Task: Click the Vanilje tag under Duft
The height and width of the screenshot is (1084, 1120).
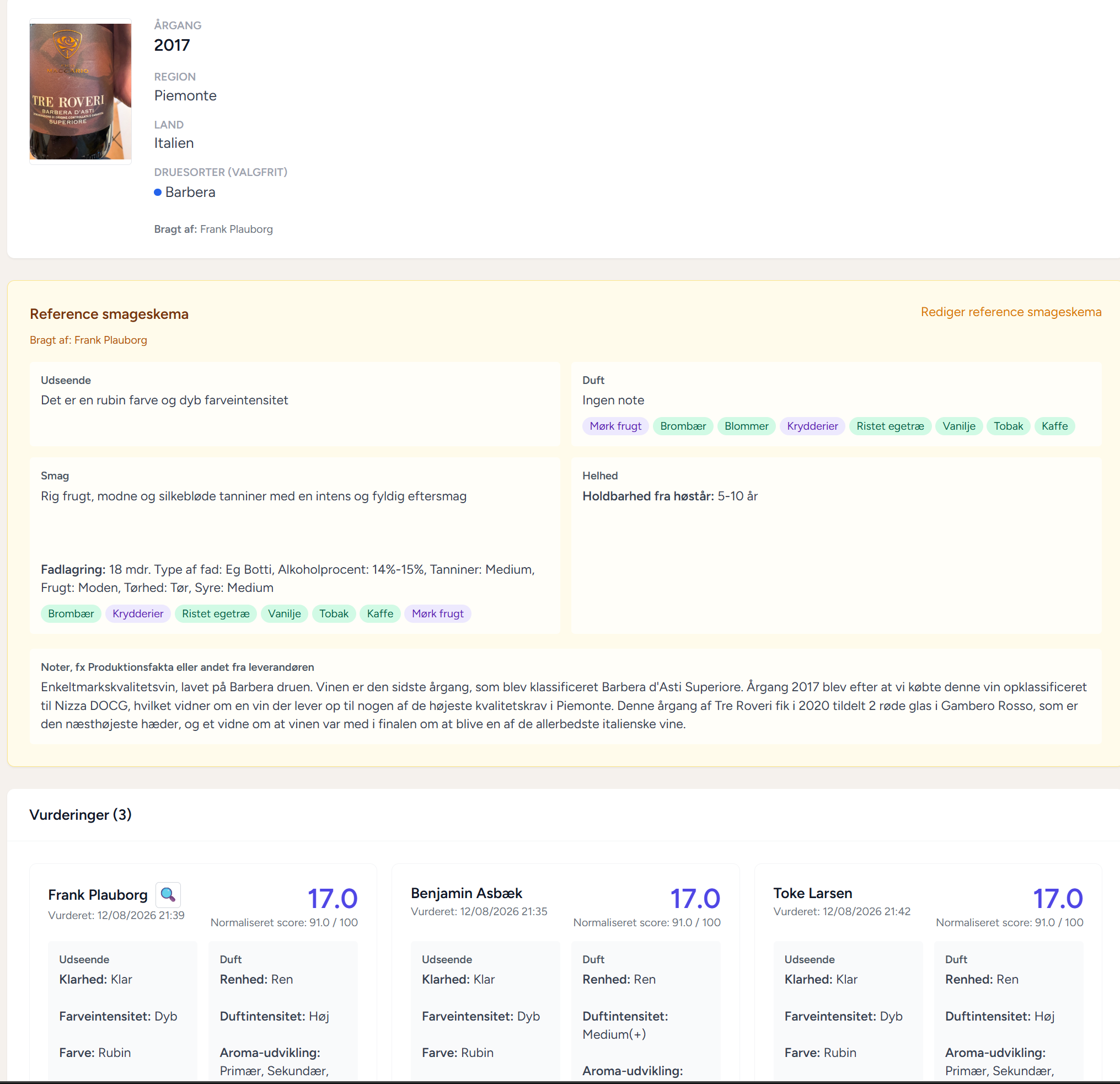Action: [x=959, y=426]
